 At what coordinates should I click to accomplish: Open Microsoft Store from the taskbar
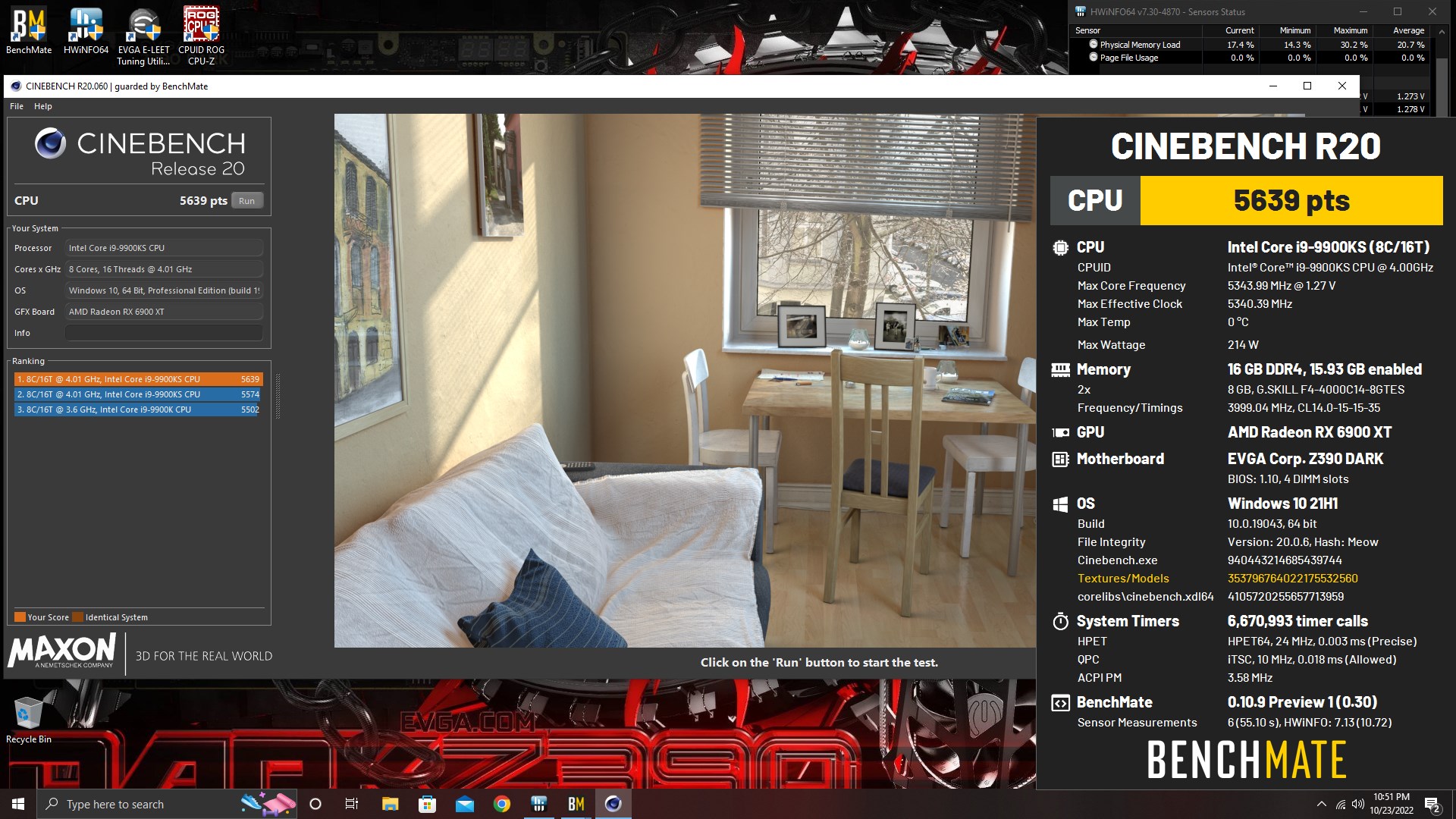[x=427, y=804]
